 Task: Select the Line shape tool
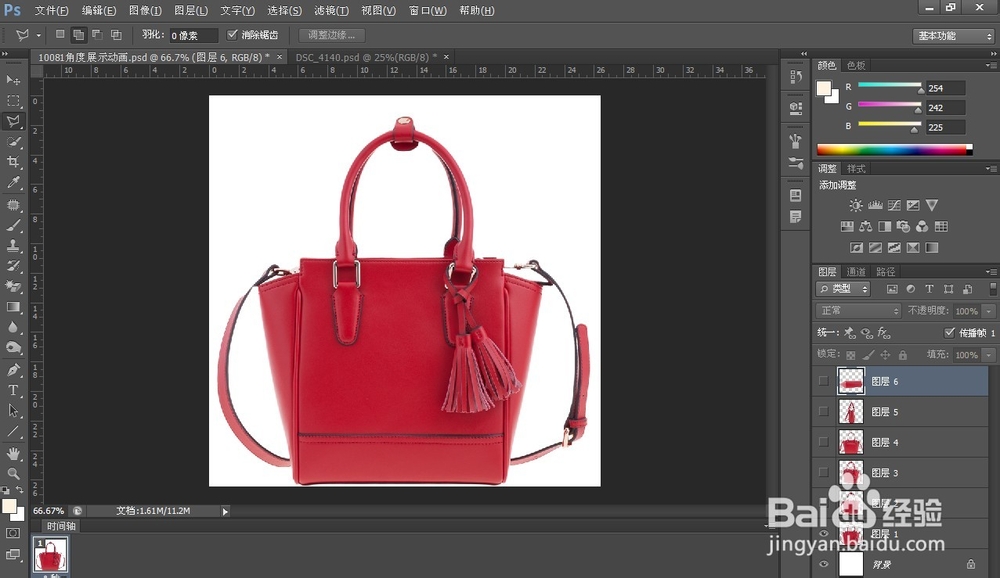pos(13,431)
